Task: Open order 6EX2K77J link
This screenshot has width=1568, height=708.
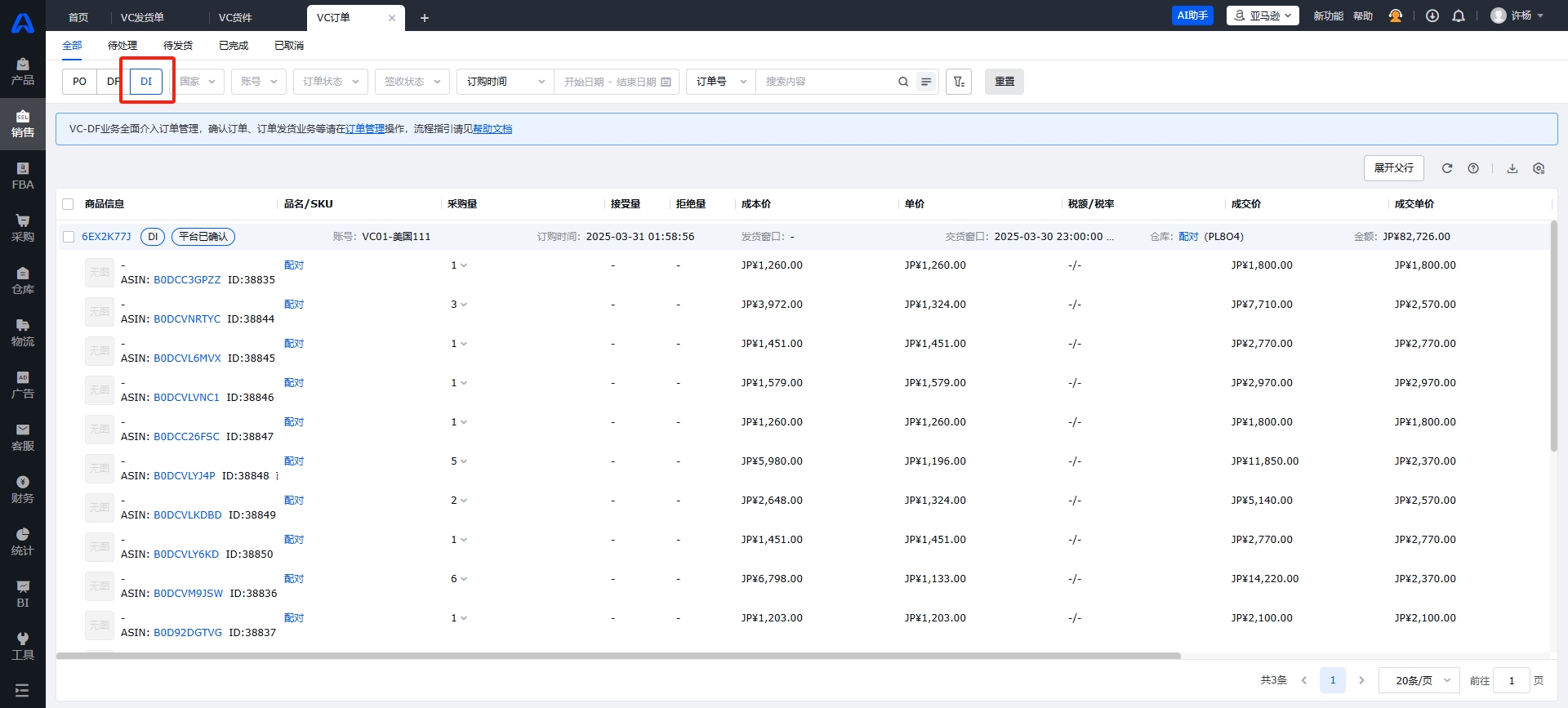Action: tap(106, 237)
